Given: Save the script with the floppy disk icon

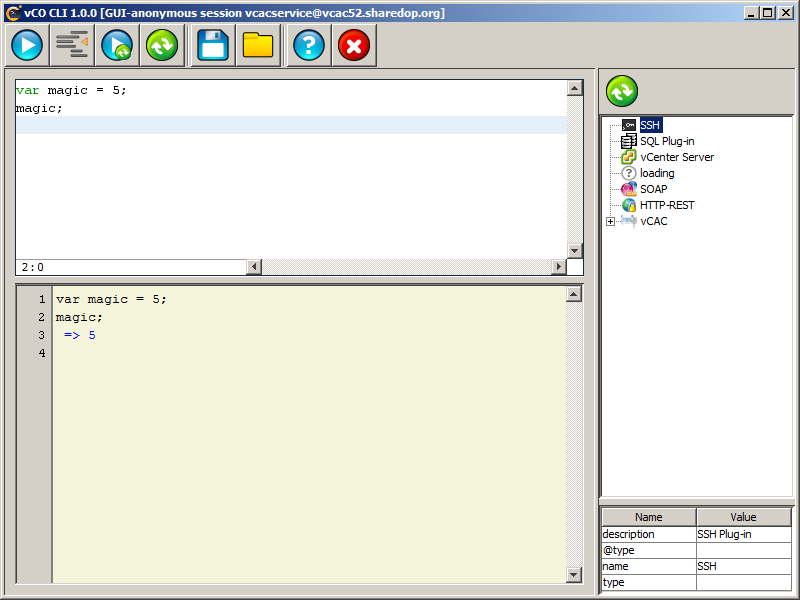Looking at the screenshot, I should 213,46.
